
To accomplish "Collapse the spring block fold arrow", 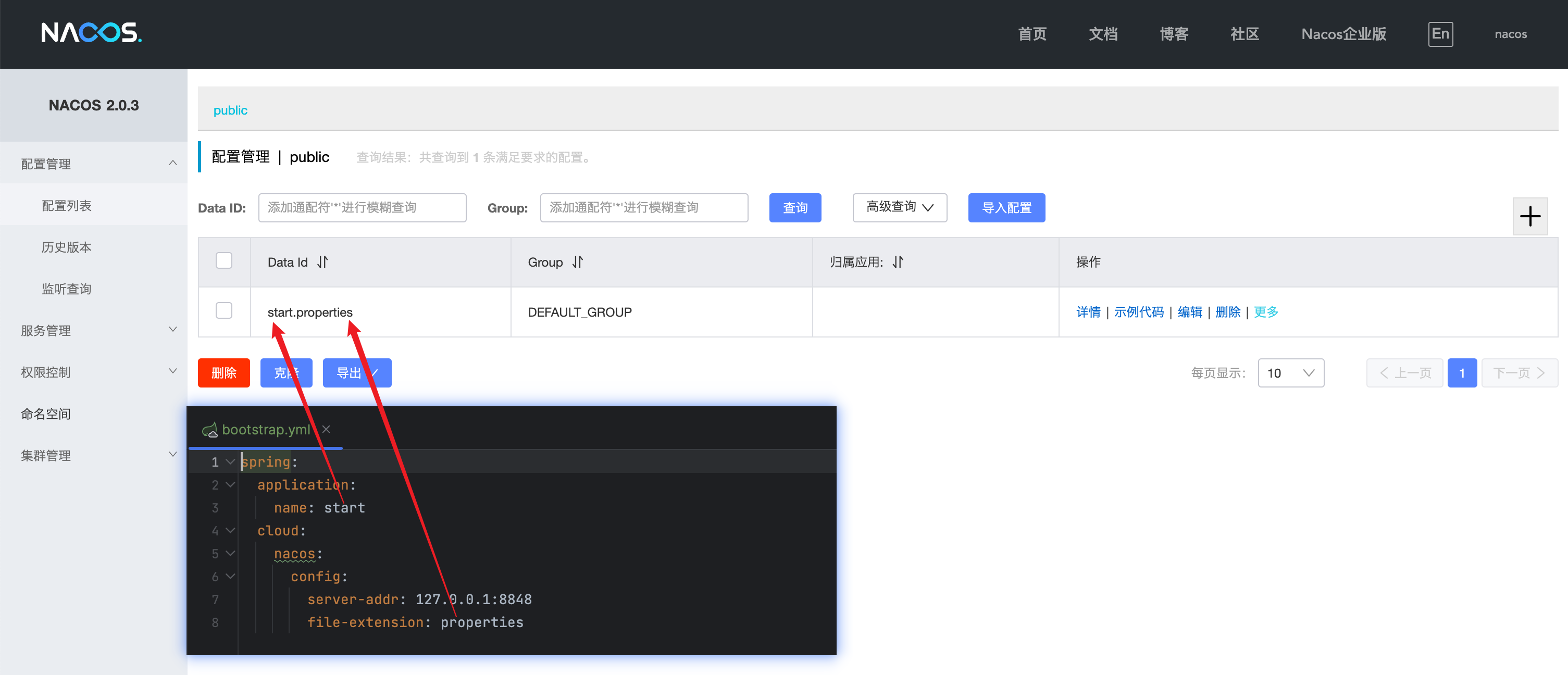I will [x=230, y=462].
